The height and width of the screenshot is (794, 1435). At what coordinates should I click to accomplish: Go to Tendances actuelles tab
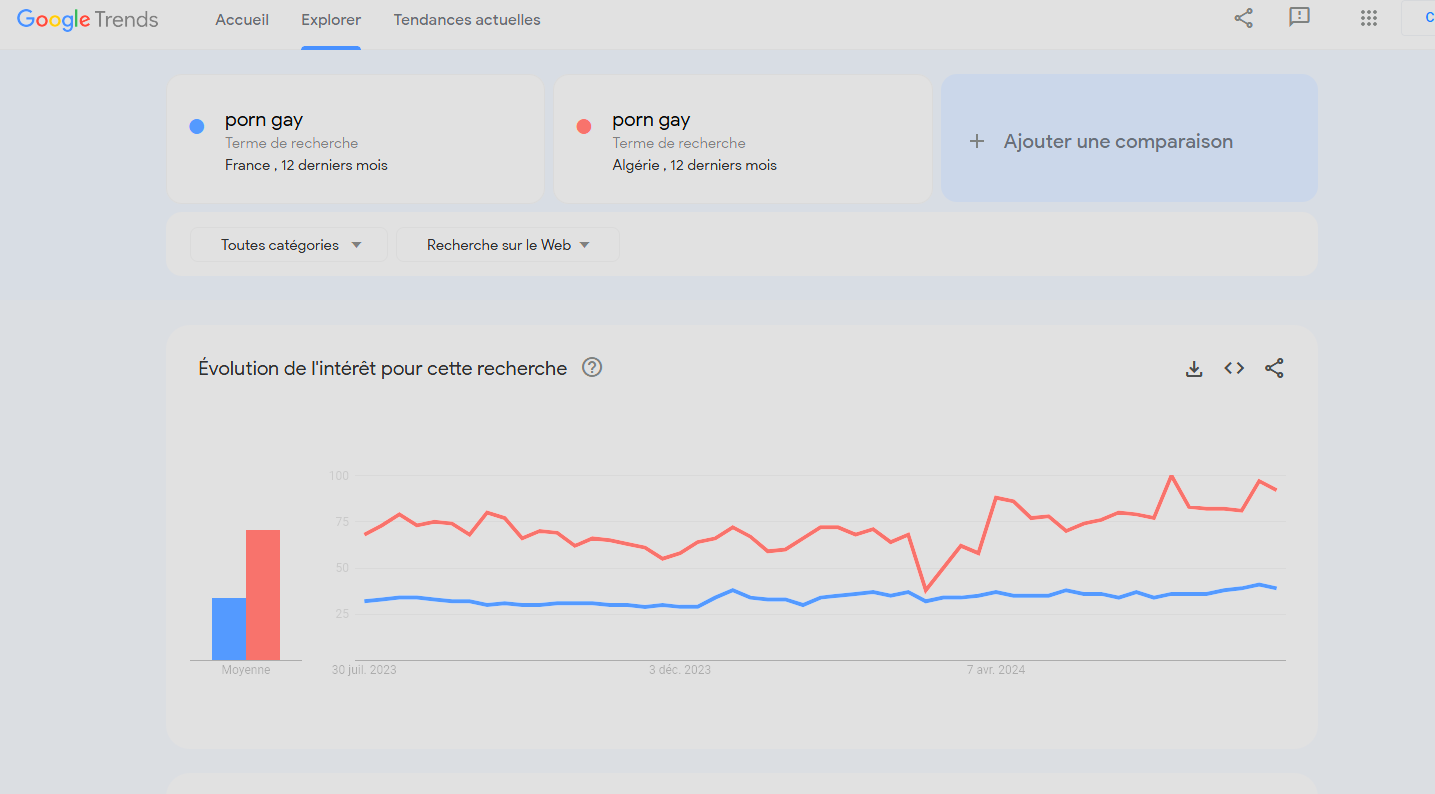click(467, 20)
